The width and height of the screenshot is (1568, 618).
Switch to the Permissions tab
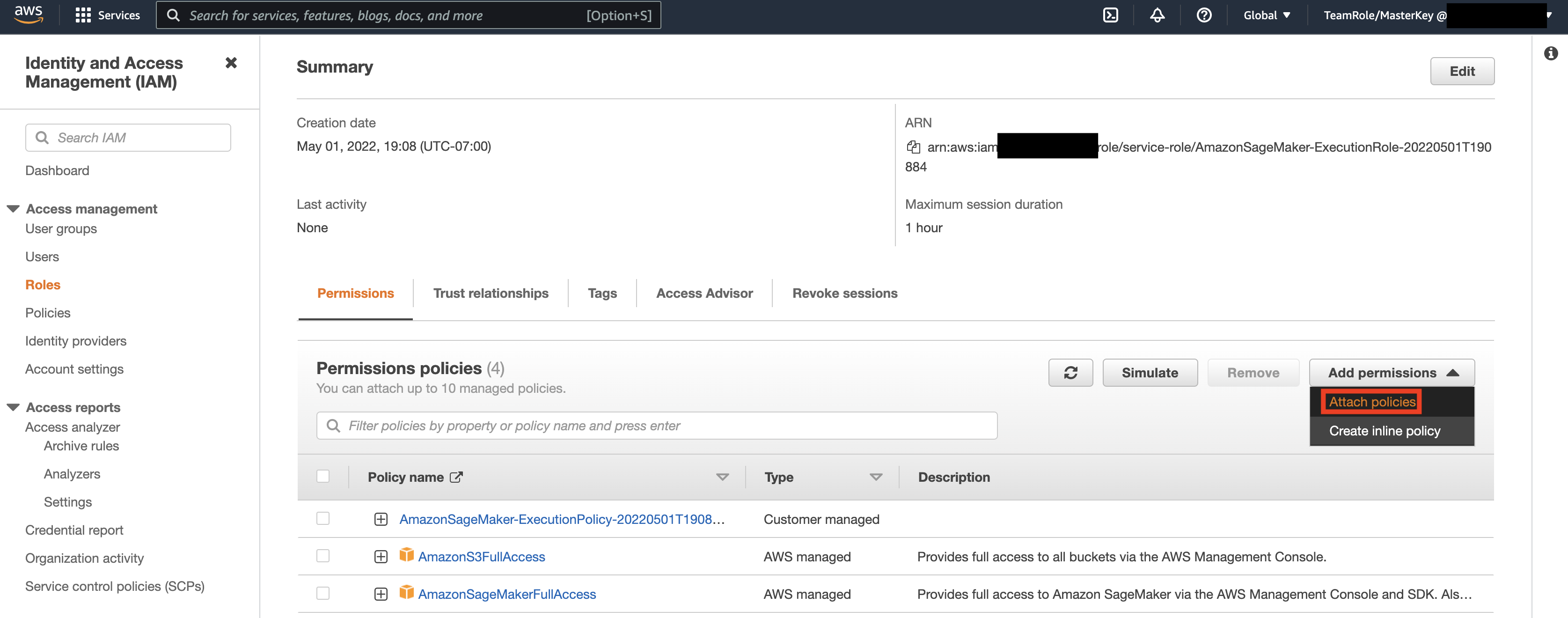pos(355,294)
